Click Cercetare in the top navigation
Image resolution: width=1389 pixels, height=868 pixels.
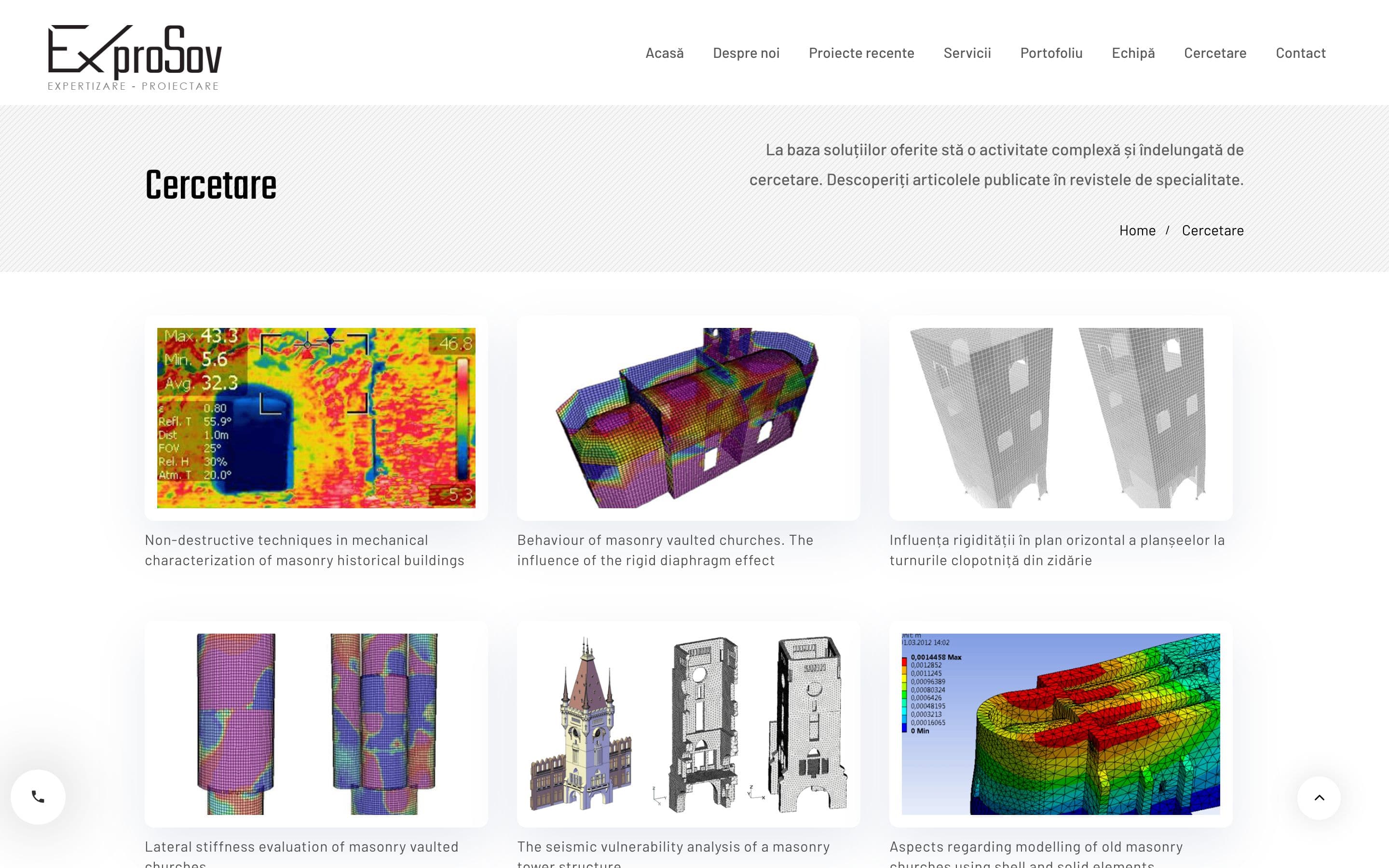(1215, 53)
